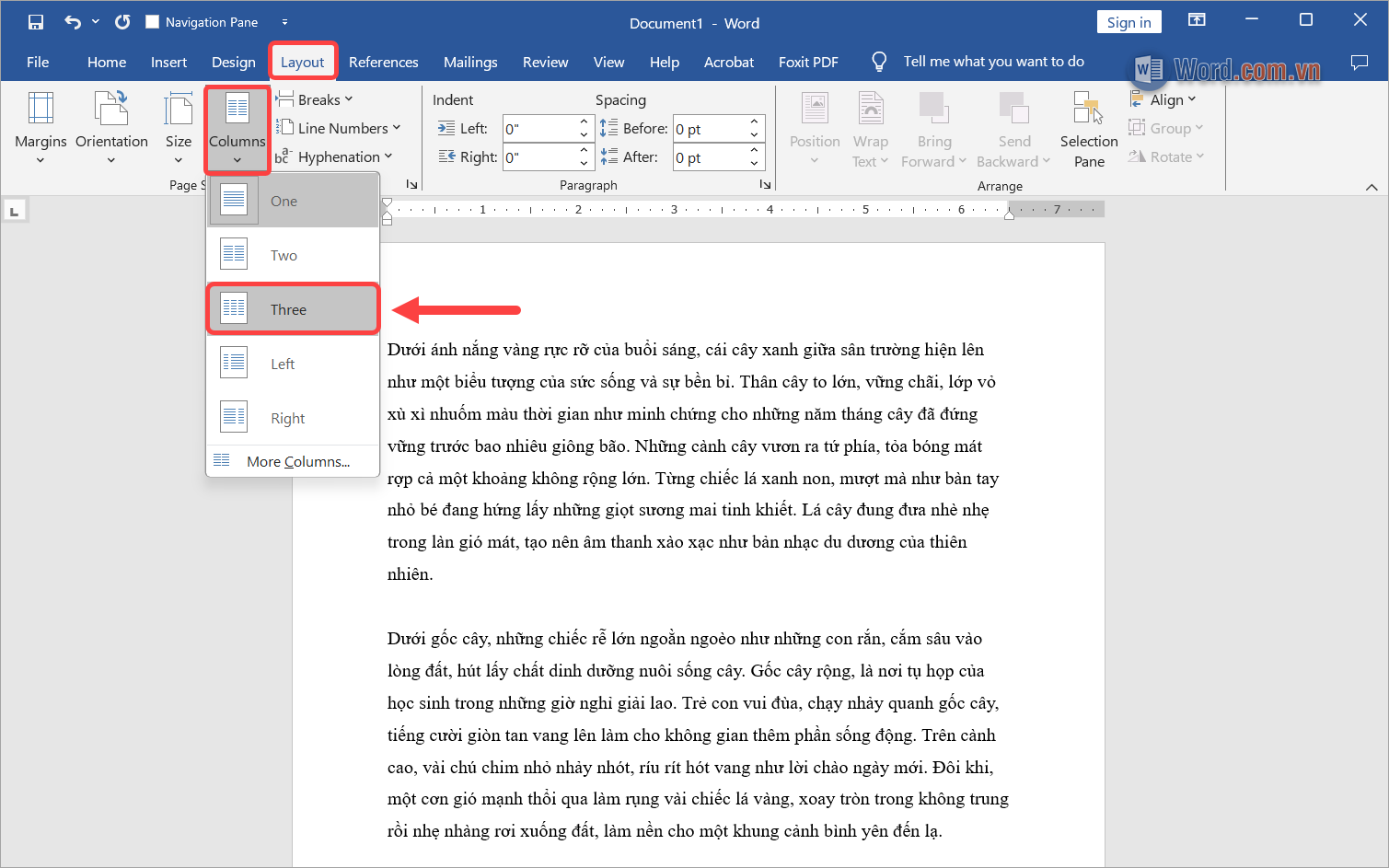Click the Sign in button
The width and height of the screenshot is (1389, 868).
click(x=1129, y=22)
